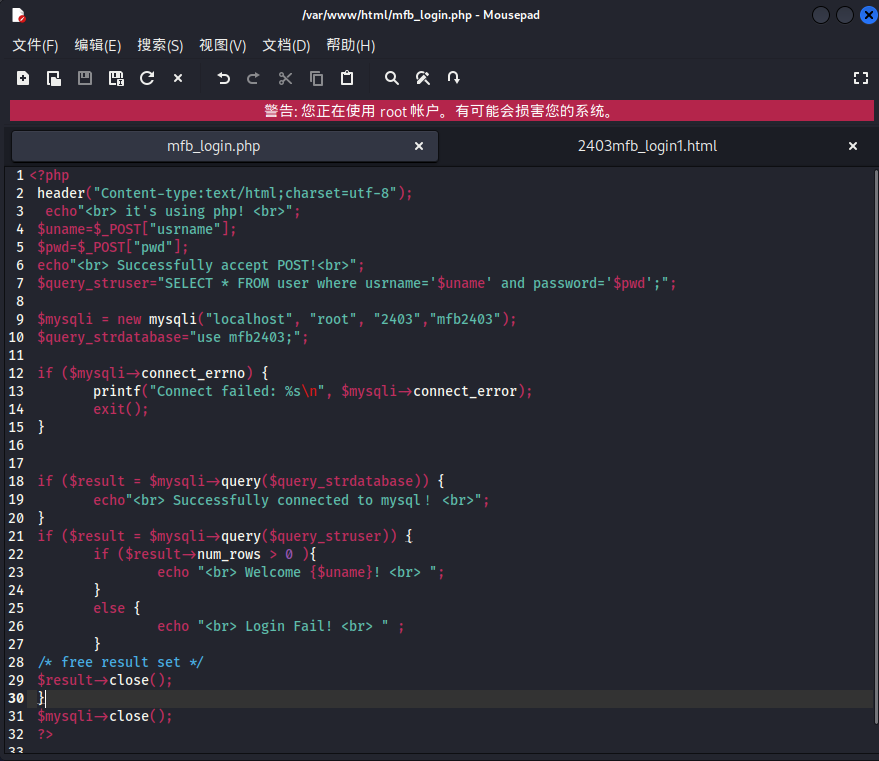Image resolution: width=879 pixels, height=761 pixels.
Task: Click the header("Content-type...") line
Action: (225, 193)
